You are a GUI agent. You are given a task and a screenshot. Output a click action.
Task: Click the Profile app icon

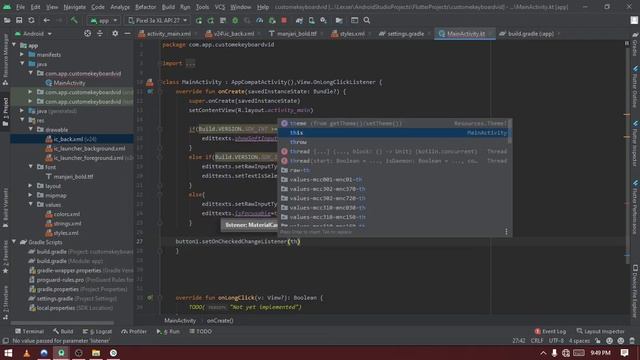click(x=260, y=20)
